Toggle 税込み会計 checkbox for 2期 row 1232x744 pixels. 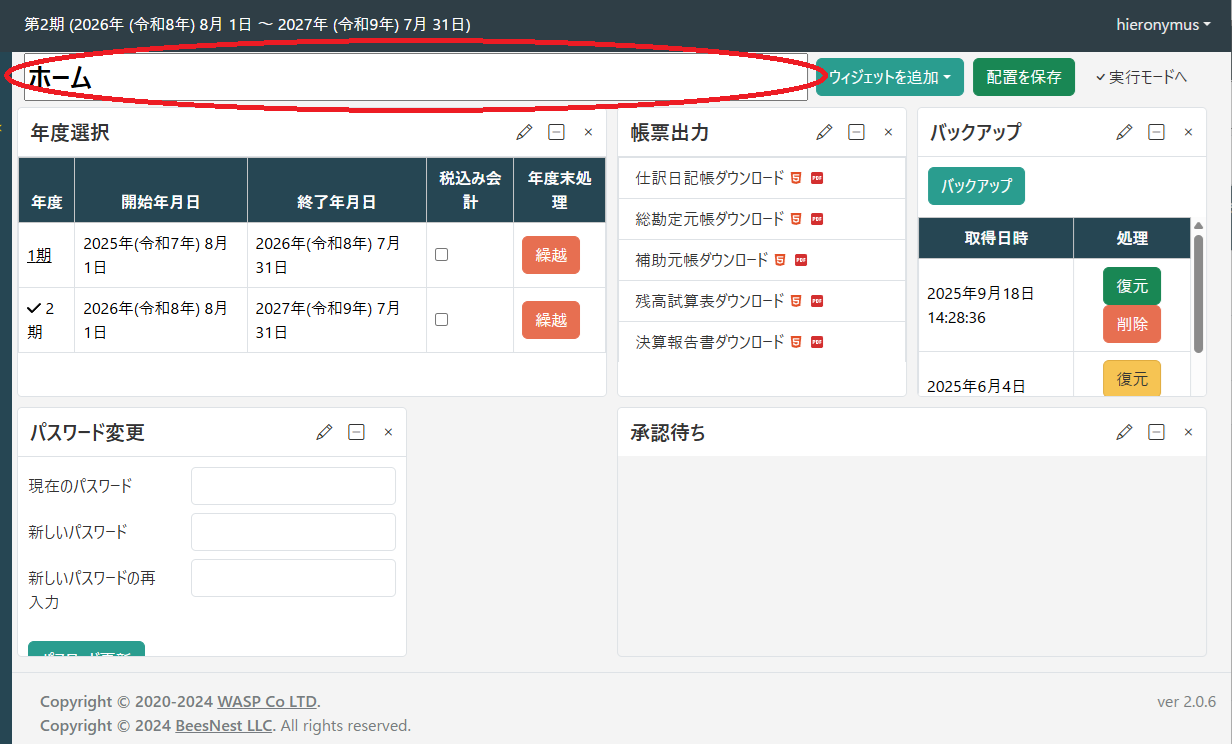(441, 320)
